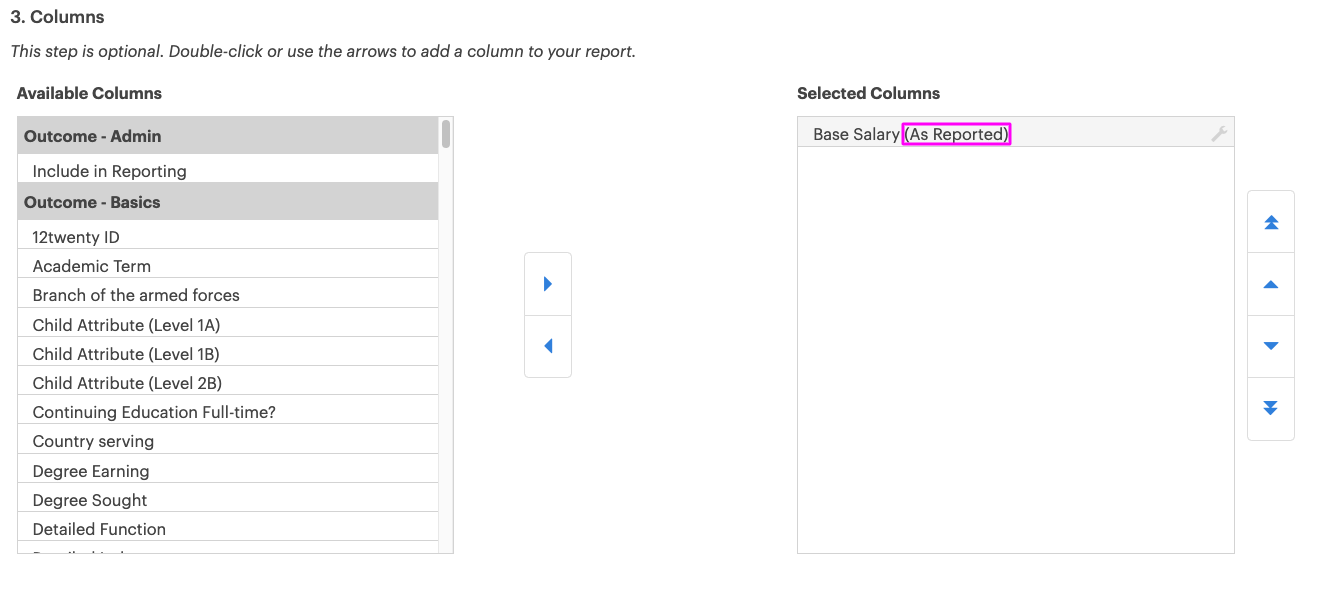Select Base Salary (As Reported) column

(910, 134)
